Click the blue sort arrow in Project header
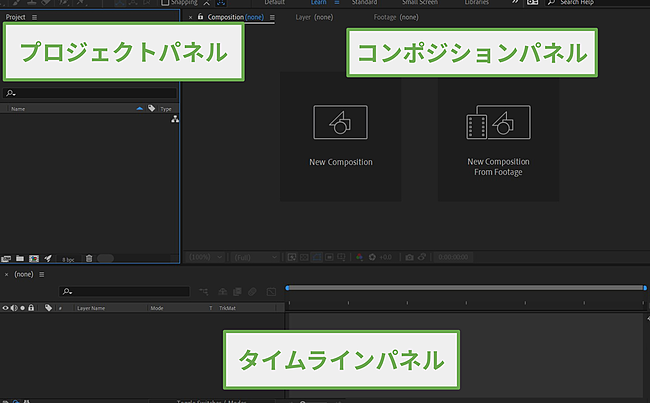Image resolution: width=650 pixels, height=403 pixels. point(140,109)
